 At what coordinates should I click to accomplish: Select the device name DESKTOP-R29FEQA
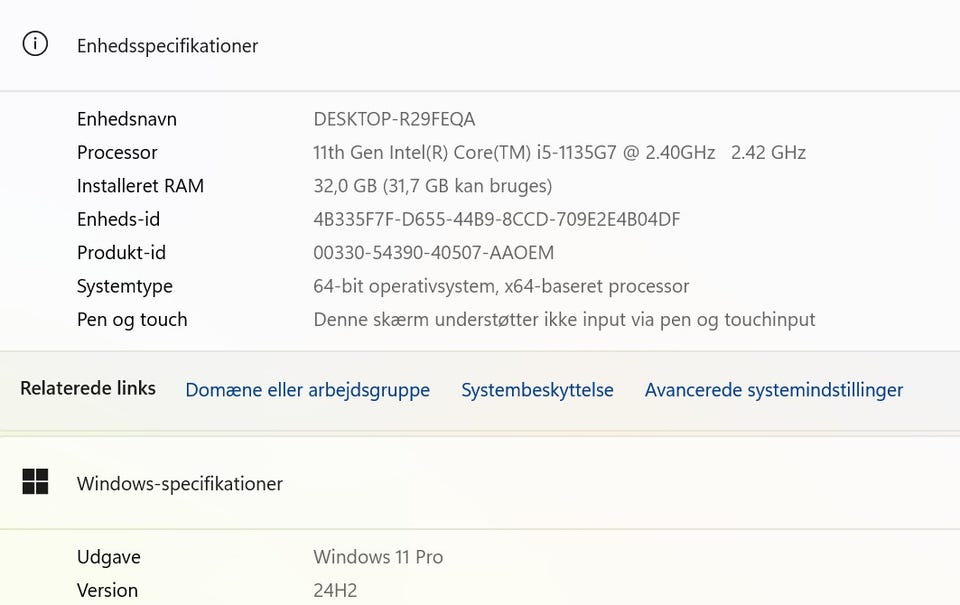[394, 119]
